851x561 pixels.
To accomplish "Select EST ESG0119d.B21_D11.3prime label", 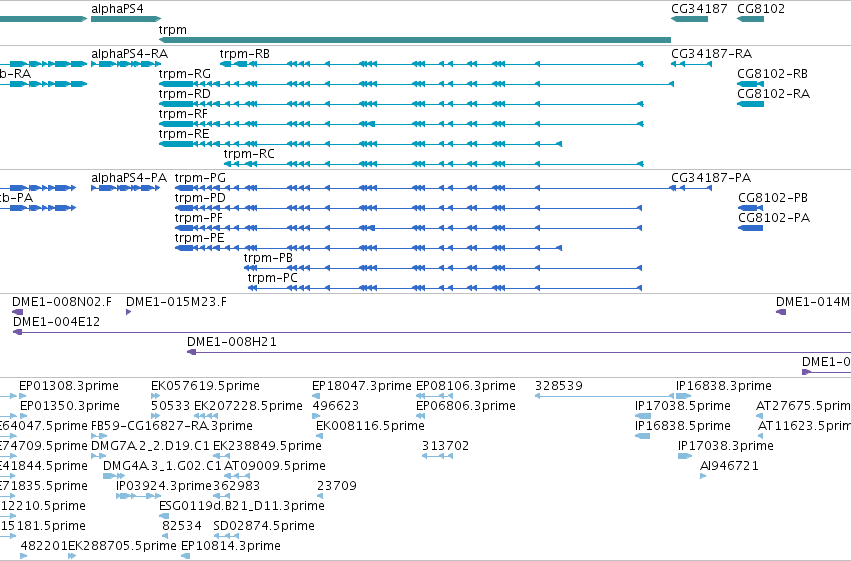I will tap(242, 506).
